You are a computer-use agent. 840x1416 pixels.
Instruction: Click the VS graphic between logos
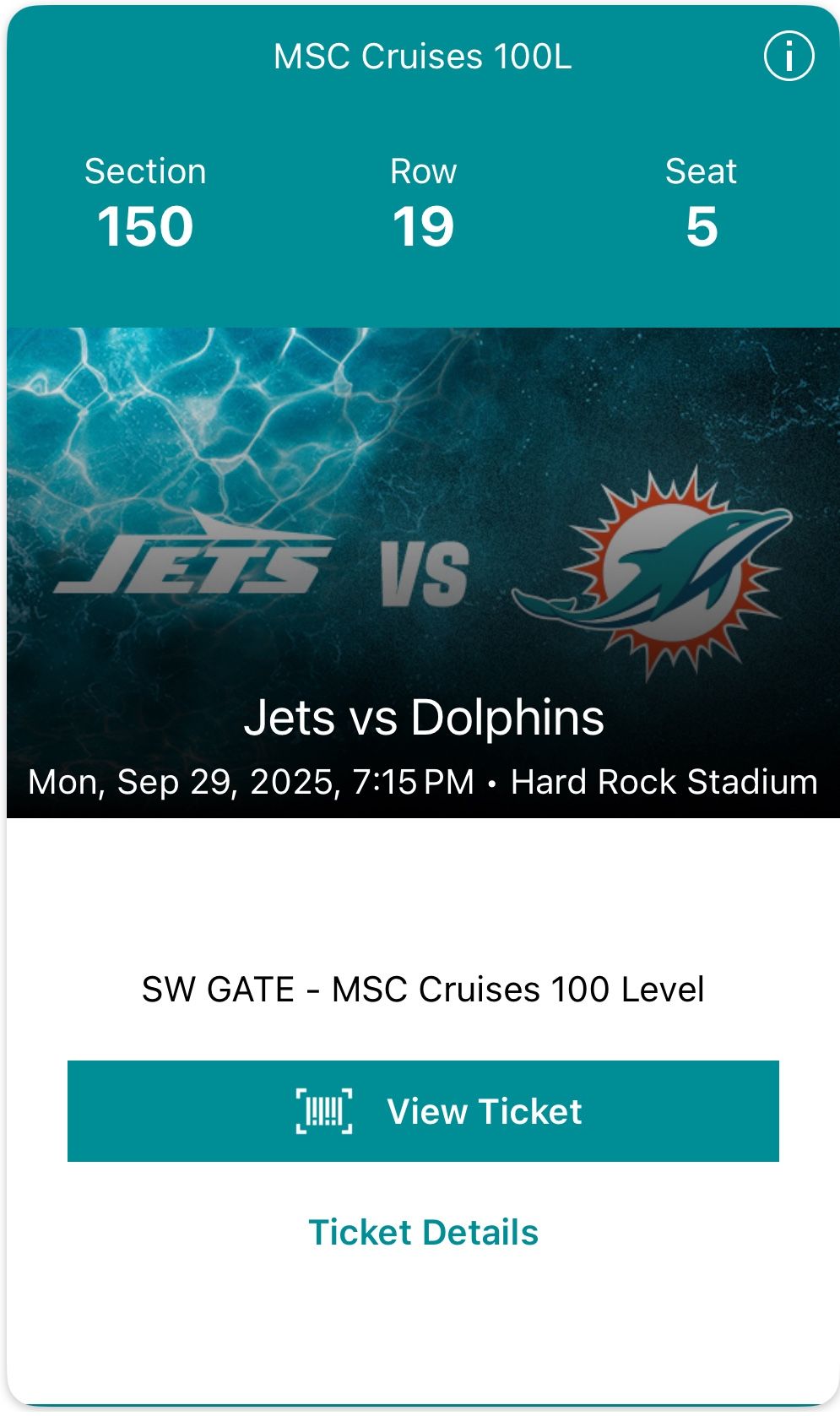pyautogui.click(x=424, y=574)
